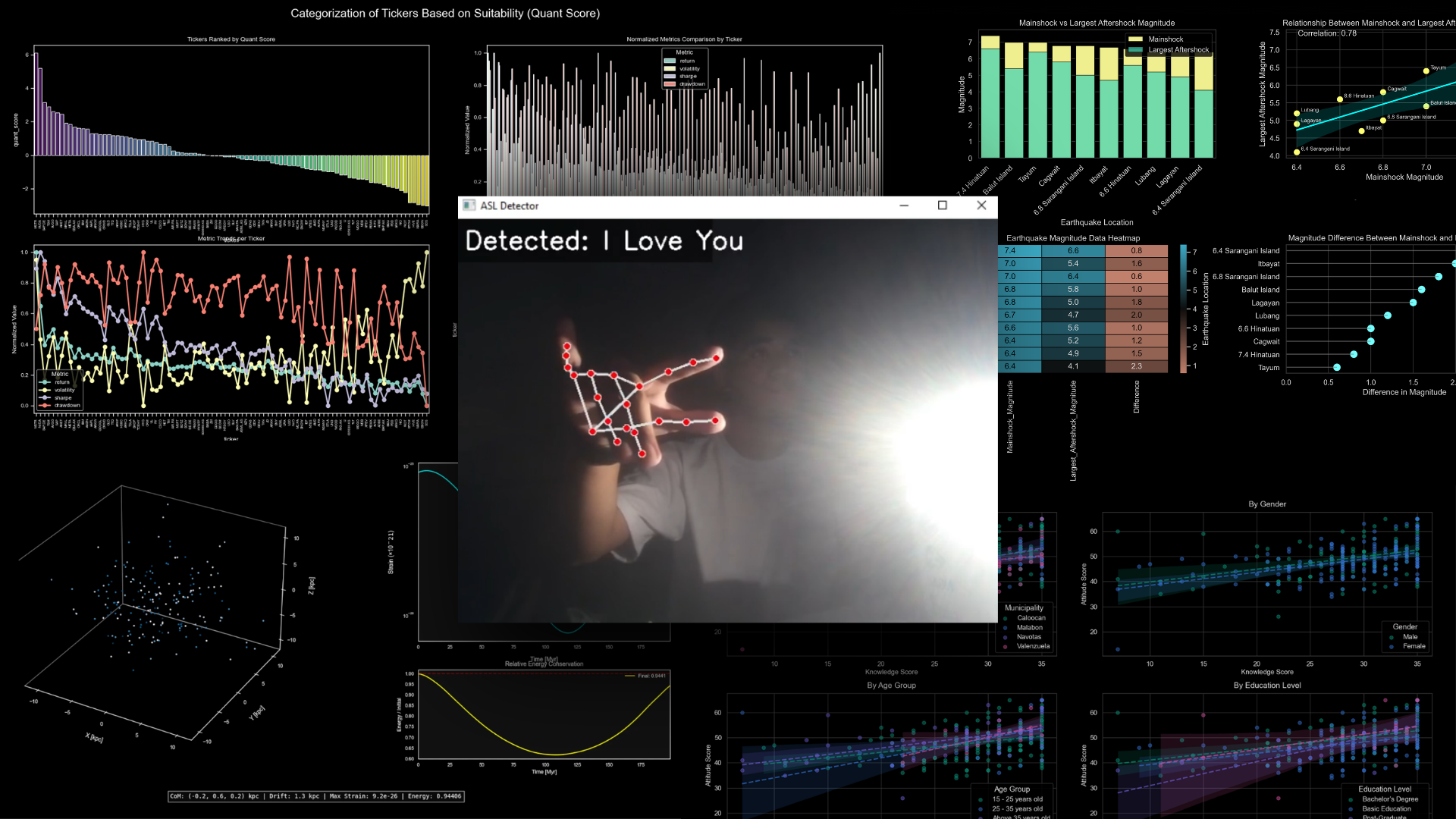Click "Tayum" row label in Magnitude Difference chart
This screenshot has height=819, width=1456.
point(1269,368)
